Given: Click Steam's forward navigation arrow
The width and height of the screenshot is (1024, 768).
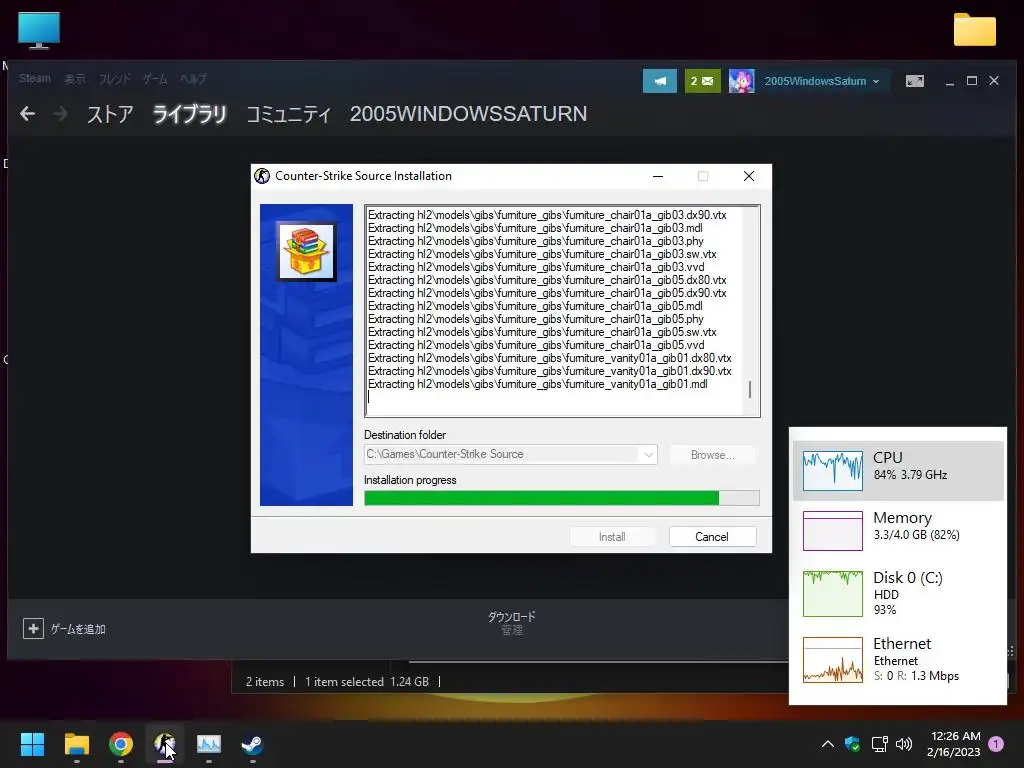Looking at the screenshot, I should coord(60,114).
